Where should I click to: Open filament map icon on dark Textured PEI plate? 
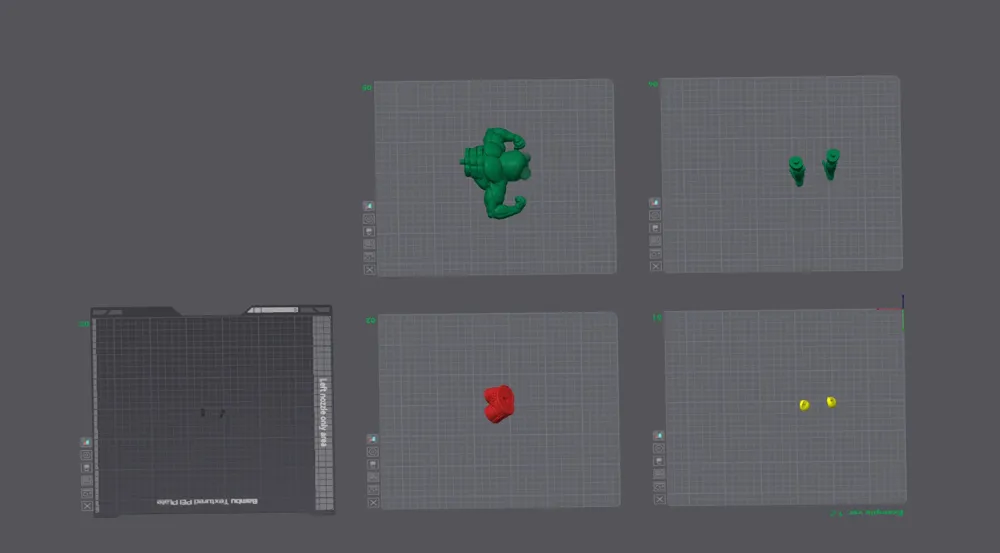87,442
